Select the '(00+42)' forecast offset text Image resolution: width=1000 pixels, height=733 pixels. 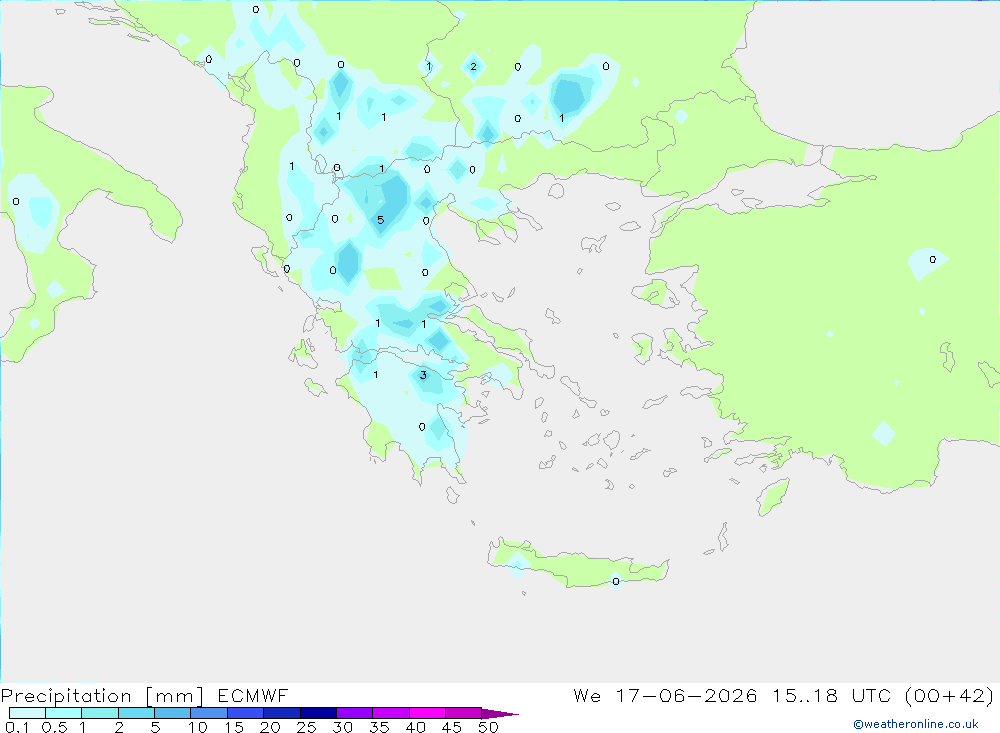[x=949, y=695]
